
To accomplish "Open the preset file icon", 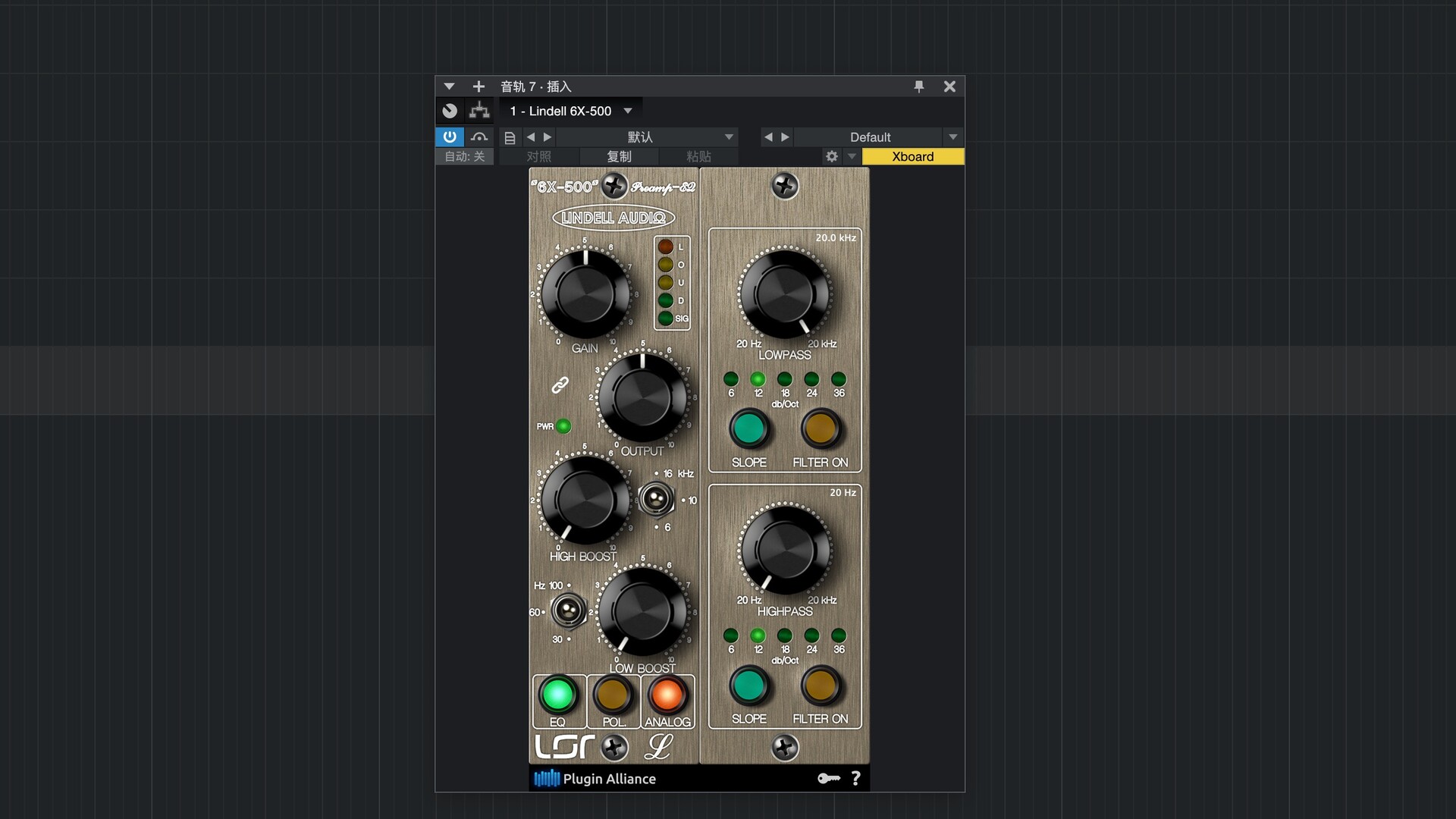I will click(x=510, y=137).
